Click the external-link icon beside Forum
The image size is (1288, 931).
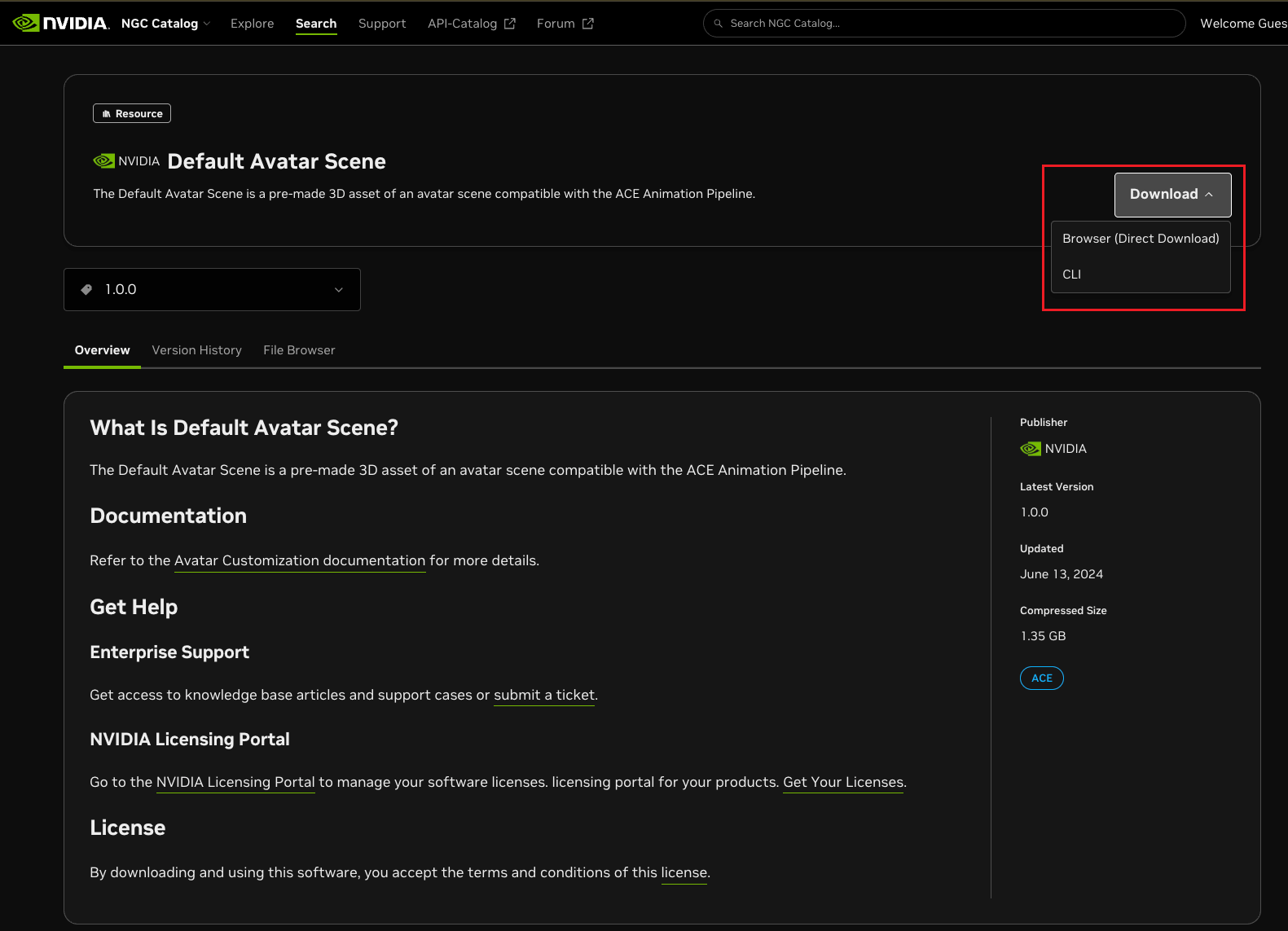click(588, 24)
